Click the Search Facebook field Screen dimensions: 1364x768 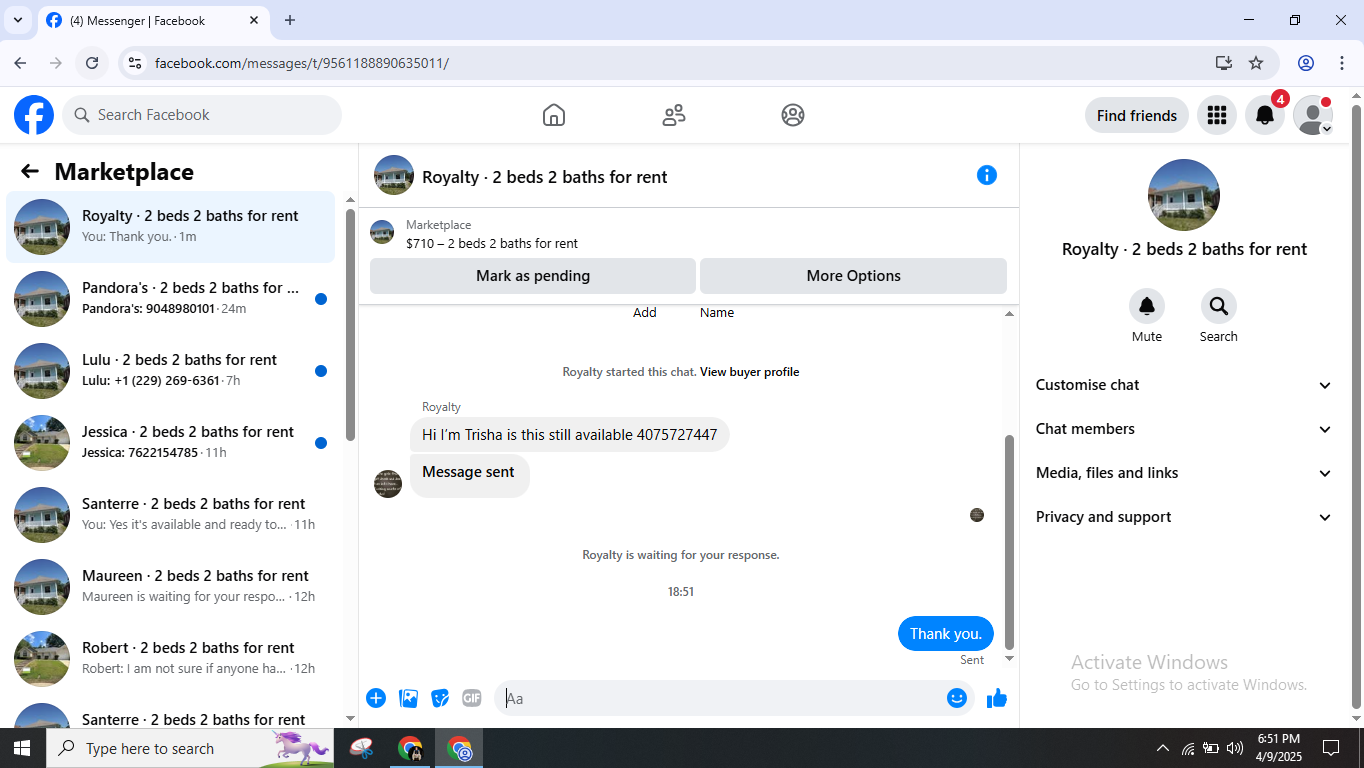pos(202,115)
